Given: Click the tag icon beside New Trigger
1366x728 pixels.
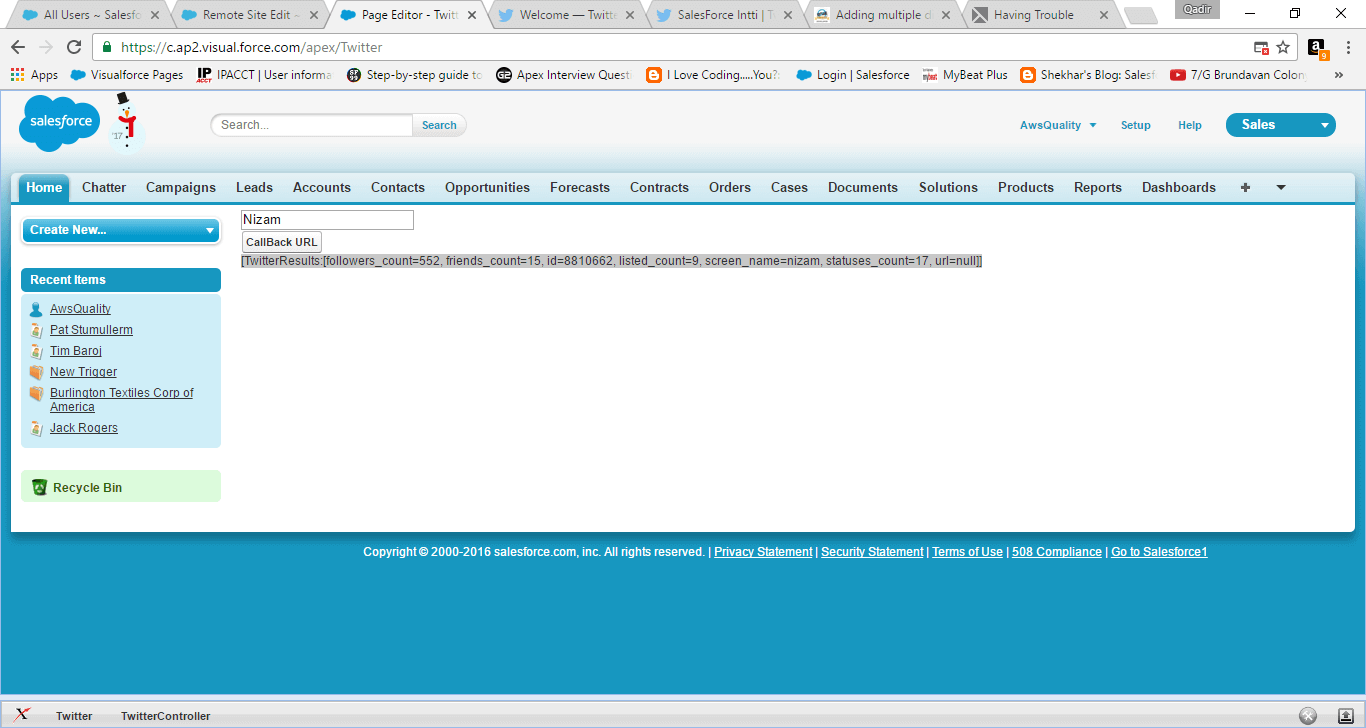Looking at the screenshot, I should (38, 371).
